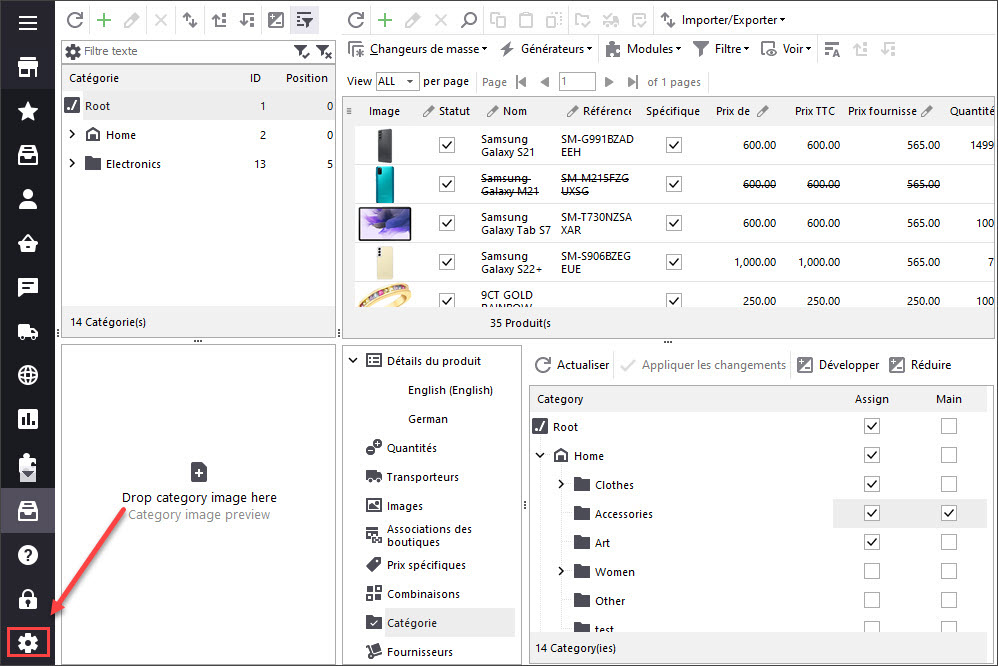Check Assign checkbox for Other category

(x=872, y=600)
